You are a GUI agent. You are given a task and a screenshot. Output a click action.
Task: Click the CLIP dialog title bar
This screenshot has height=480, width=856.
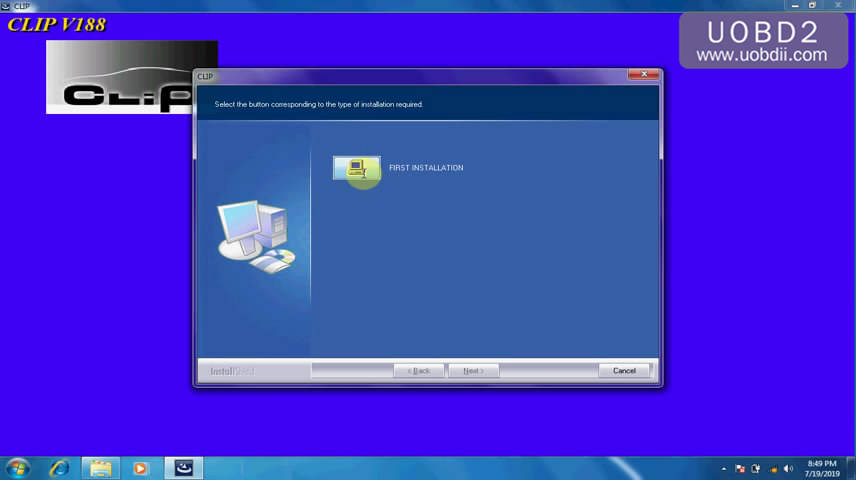tap(400, 76)
